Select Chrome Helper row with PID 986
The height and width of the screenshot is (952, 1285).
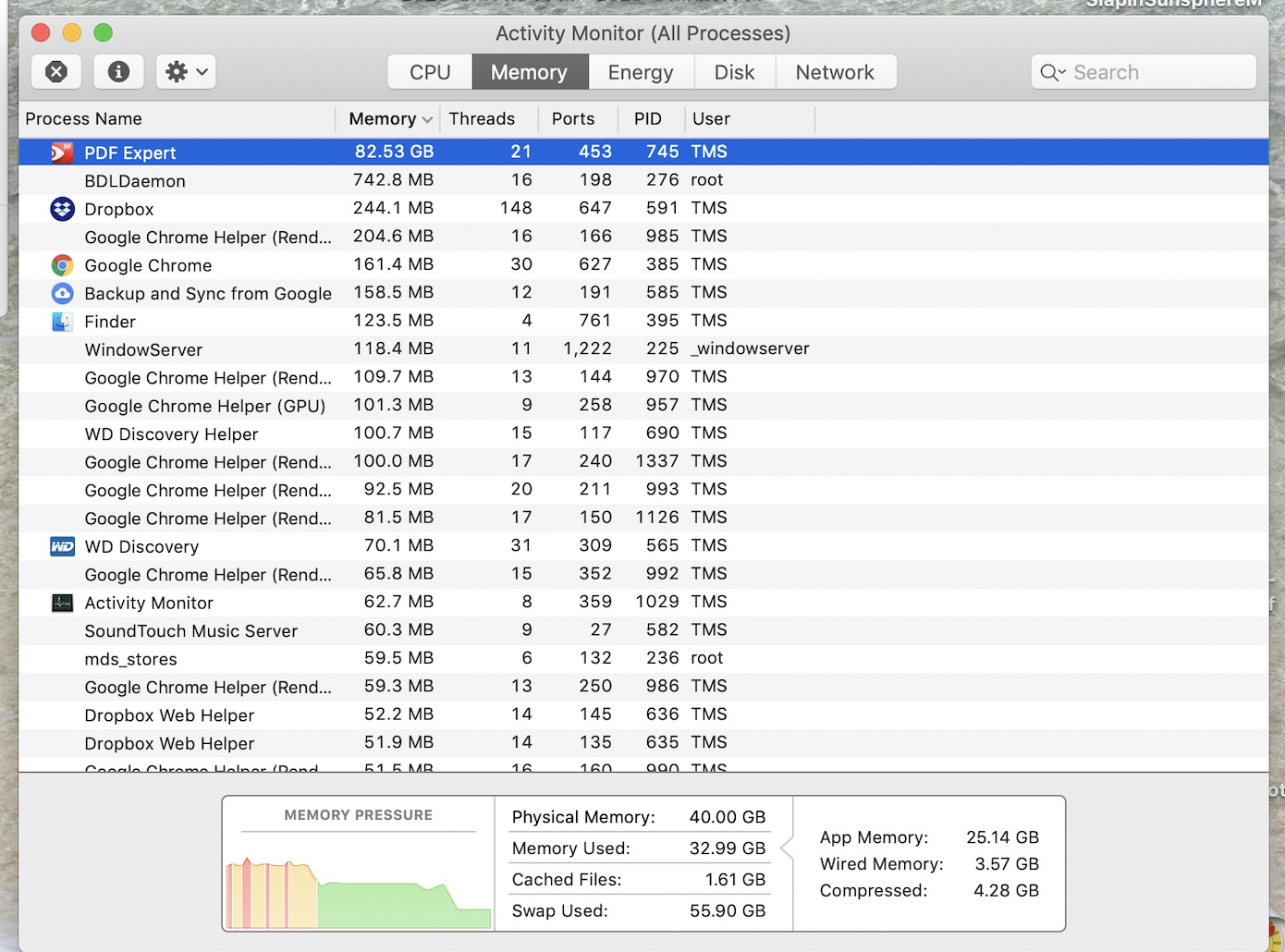643,687
